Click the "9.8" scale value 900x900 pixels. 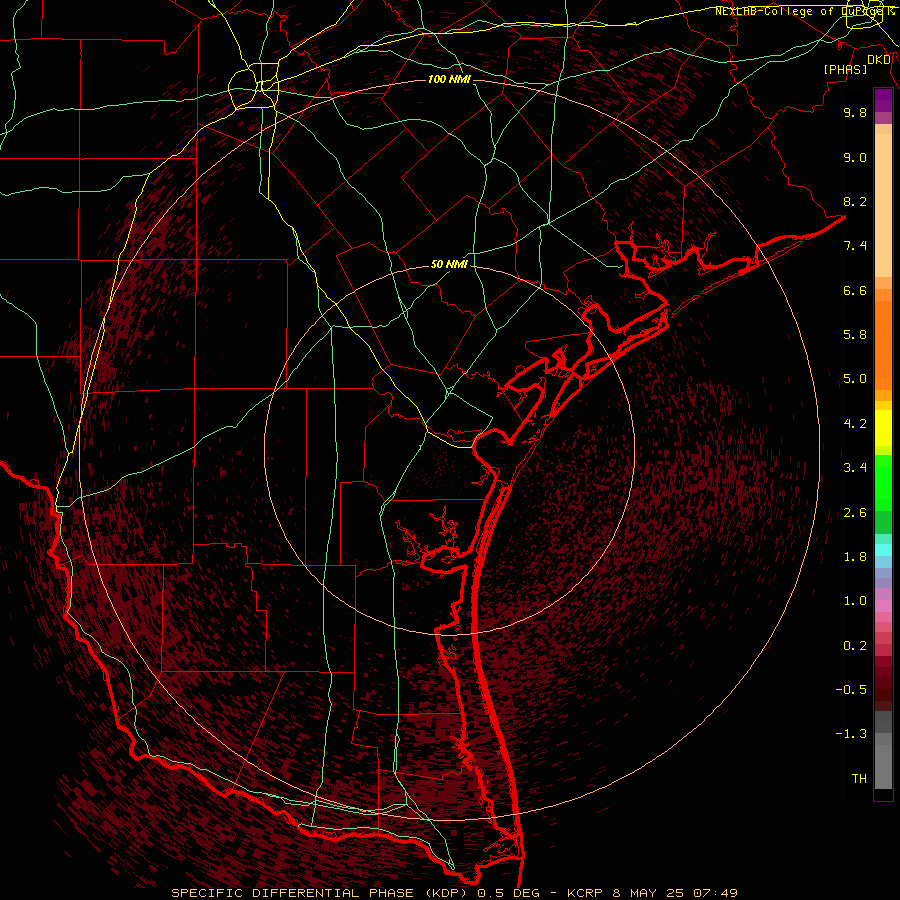click(x=855, y=112)
